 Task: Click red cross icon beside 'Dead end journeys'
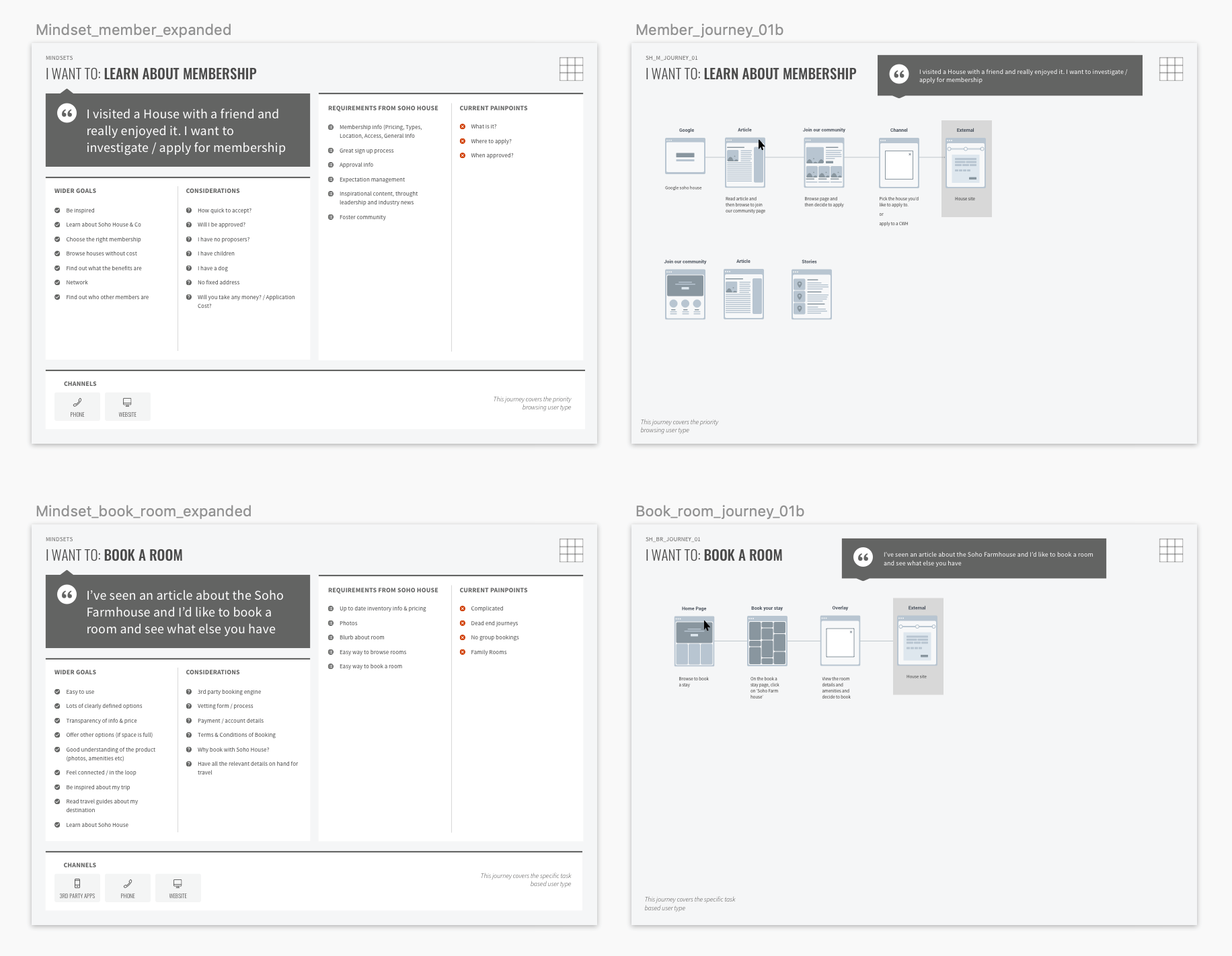463,623
